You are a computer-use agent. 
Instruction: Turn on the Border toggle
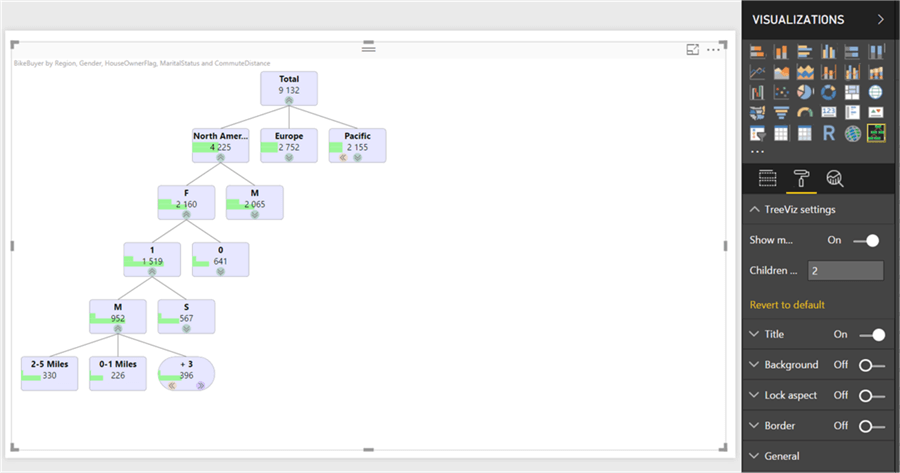872,426
